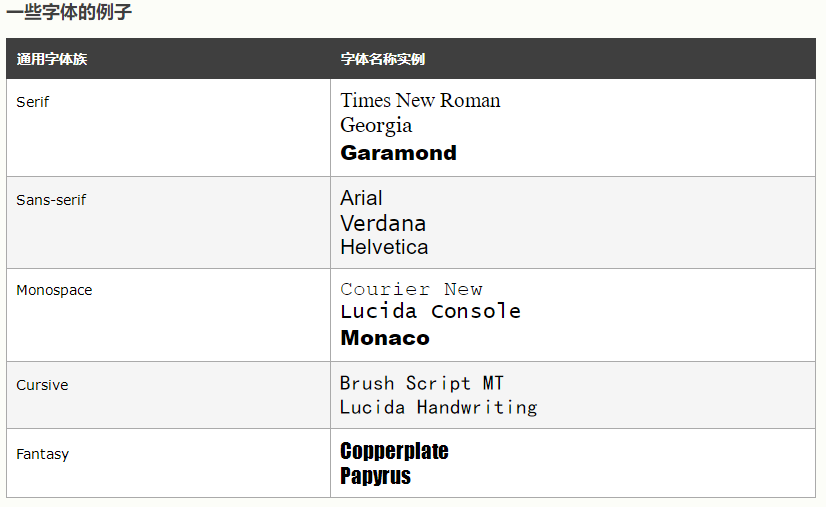This screenshot has height=507, width=826.
Task: Click the Monospace family label
Action: (x=54, y=290)
